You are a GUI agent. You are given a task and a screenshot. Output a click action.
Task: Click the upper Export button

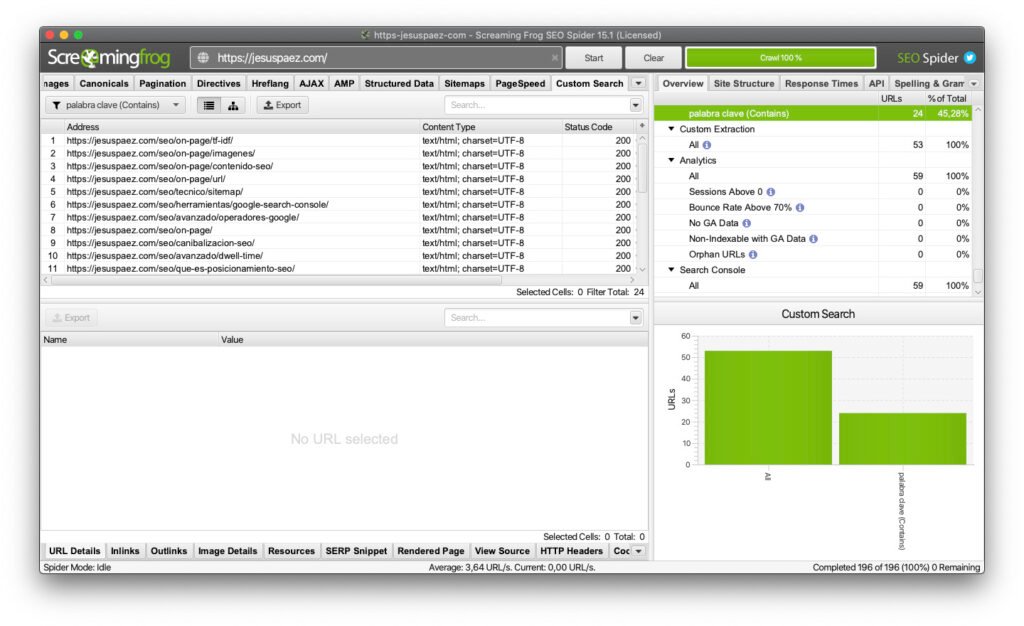[282, 105]
